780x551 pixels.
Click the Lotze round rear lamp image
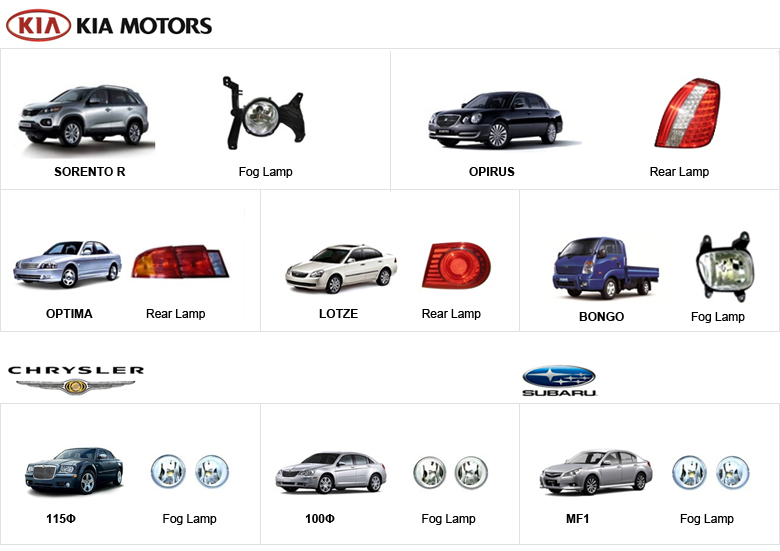(456, 265)
